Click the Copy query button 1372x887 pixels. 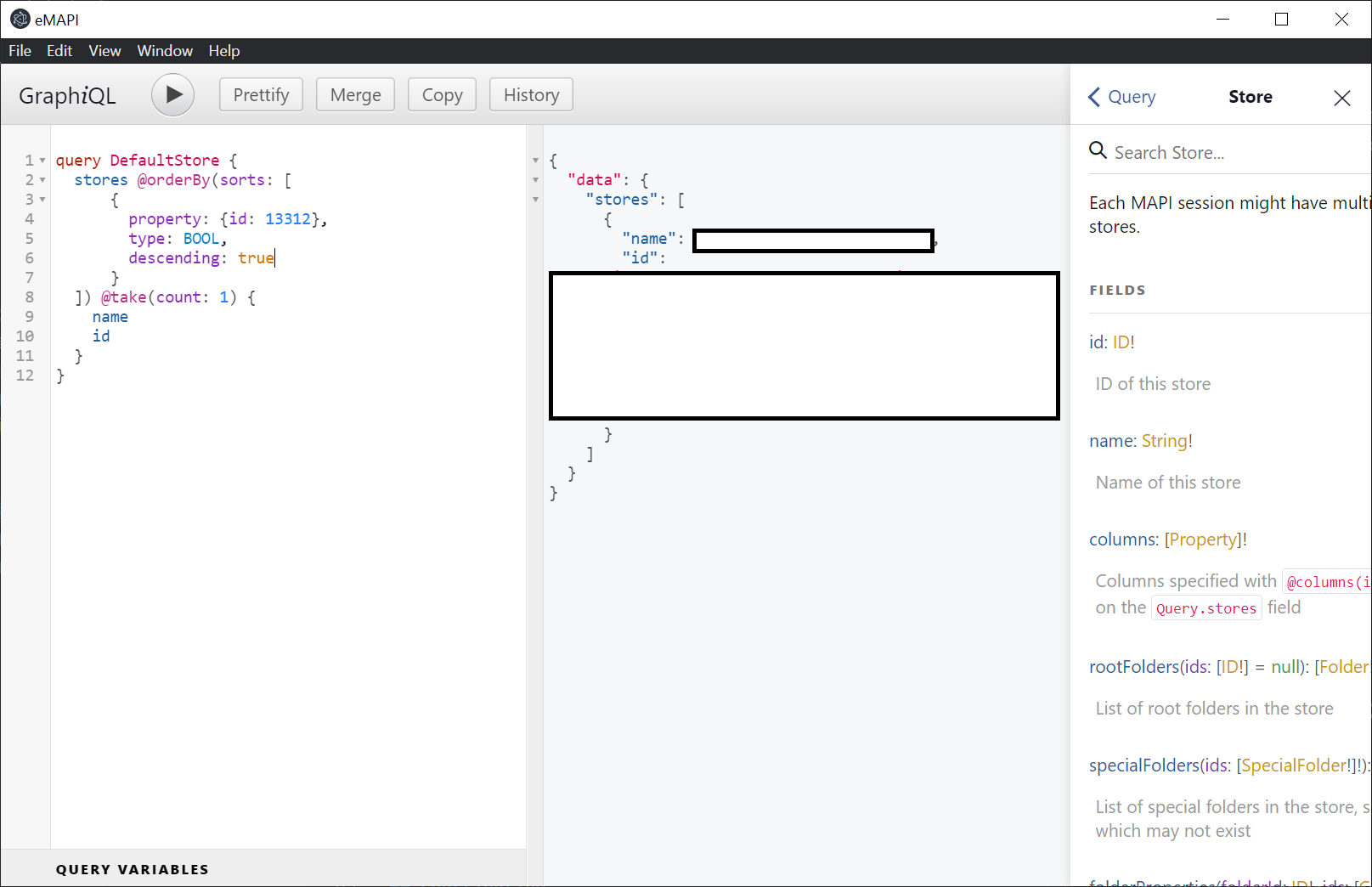click(x=442, y=94)
